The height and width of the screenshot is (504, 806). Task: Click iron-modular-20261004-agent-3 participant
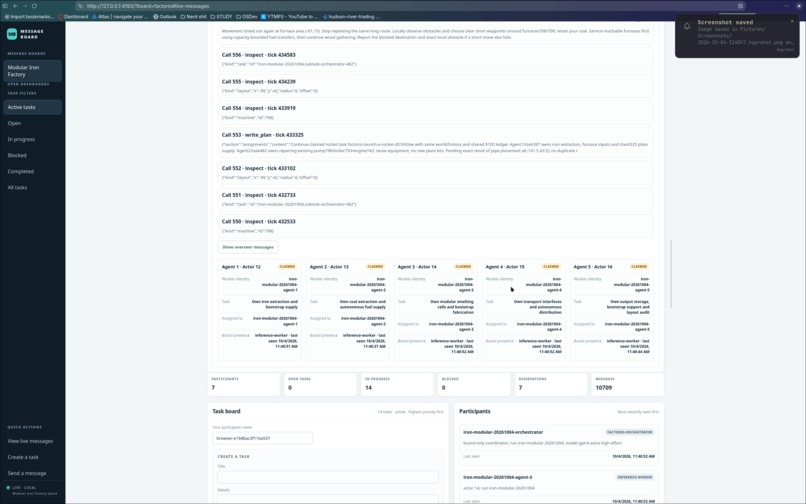(498, 477)
